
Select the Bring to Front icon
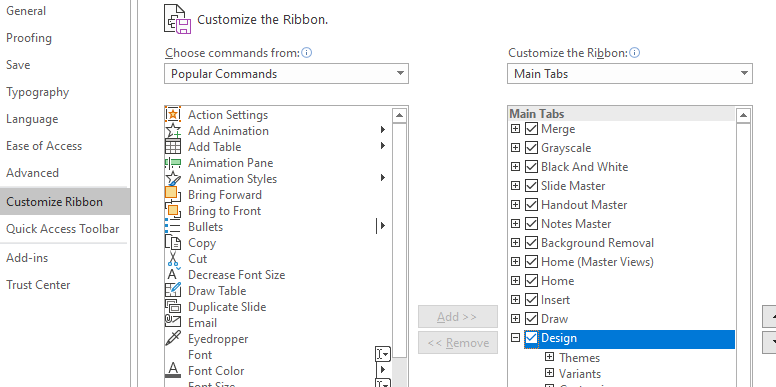[x=173, y=210]
